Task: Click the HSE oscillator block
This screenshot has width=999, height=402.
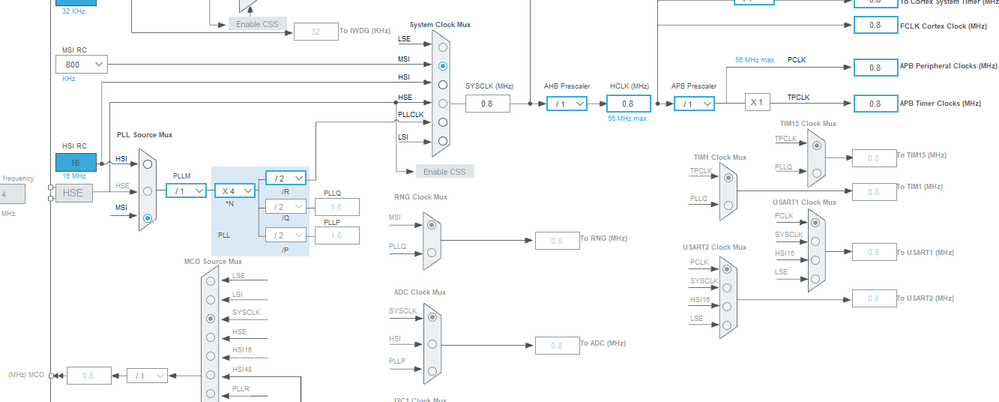Action: (74, 193)
